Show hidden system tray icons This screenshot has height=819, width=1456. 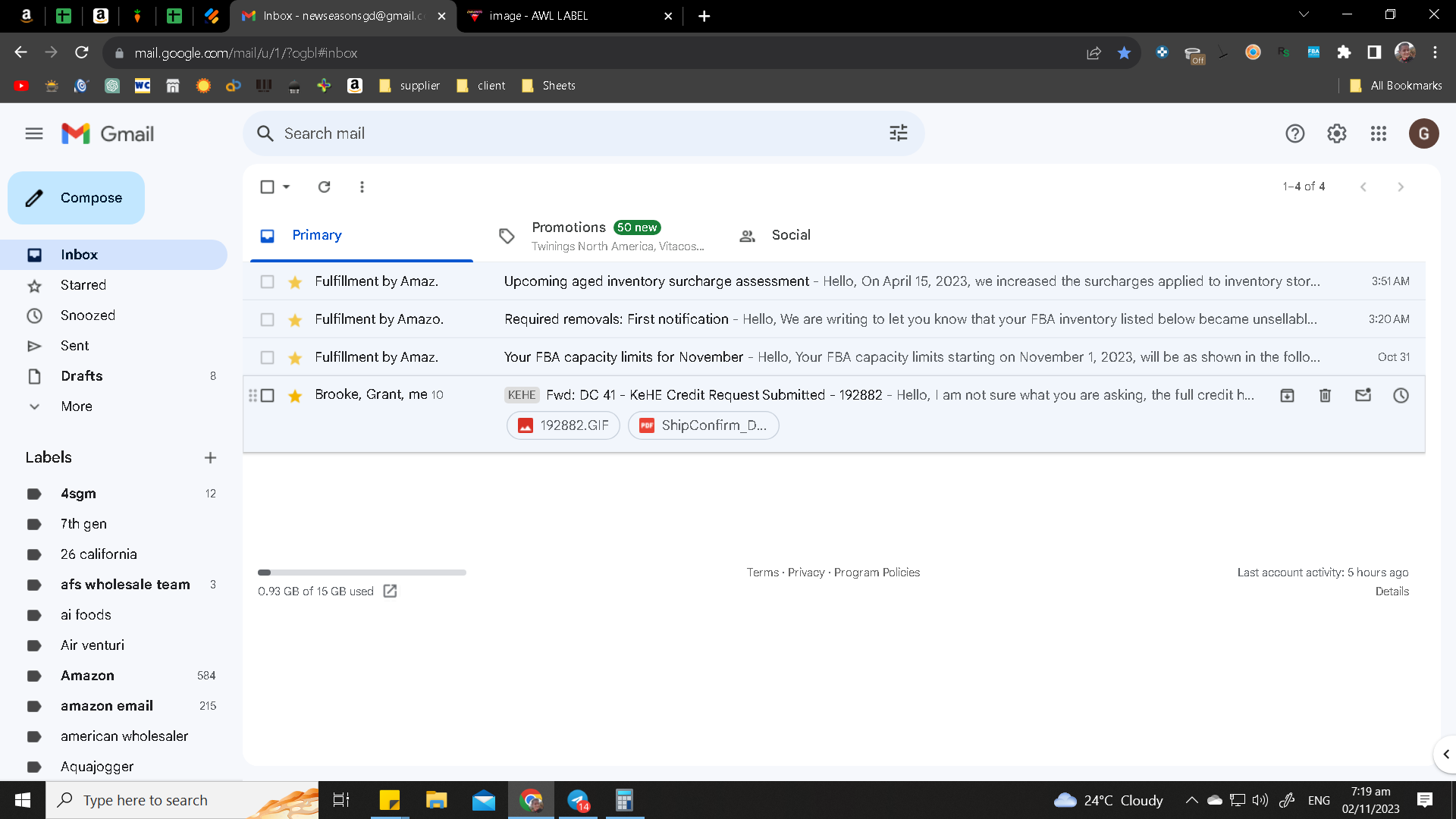pyautogui.click(x=1191, y=800)
